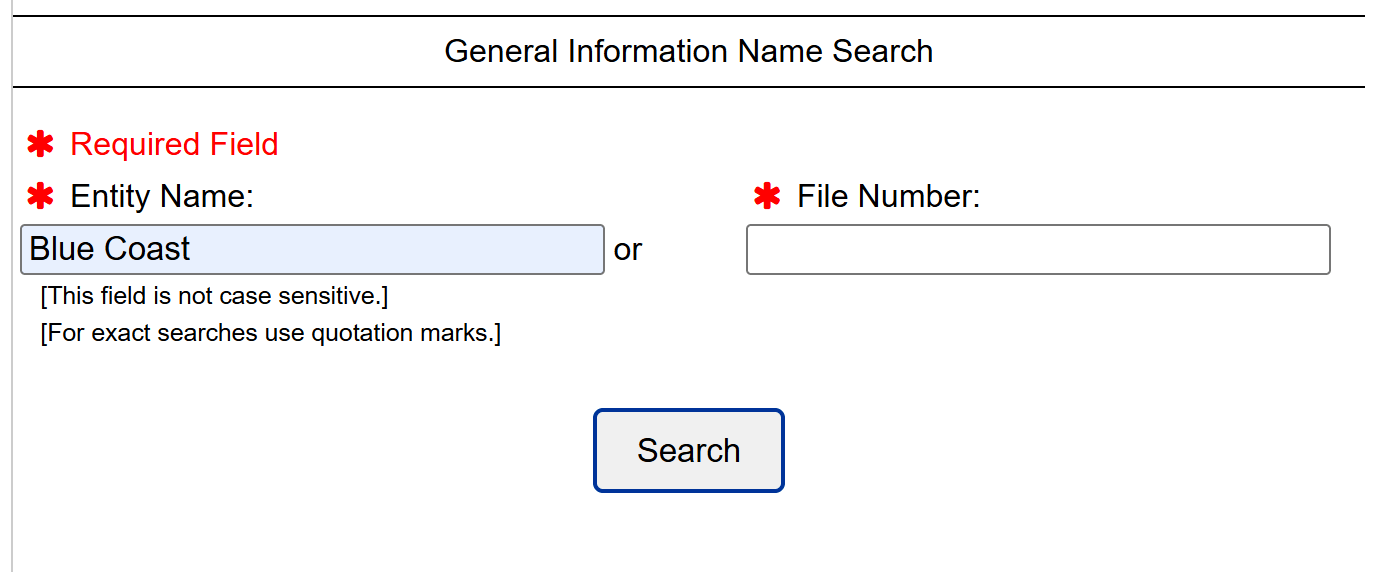The width and height of the screenshot is (1382, 572).
Task: Click into the empty File Number field
Action: point(1038,249)
